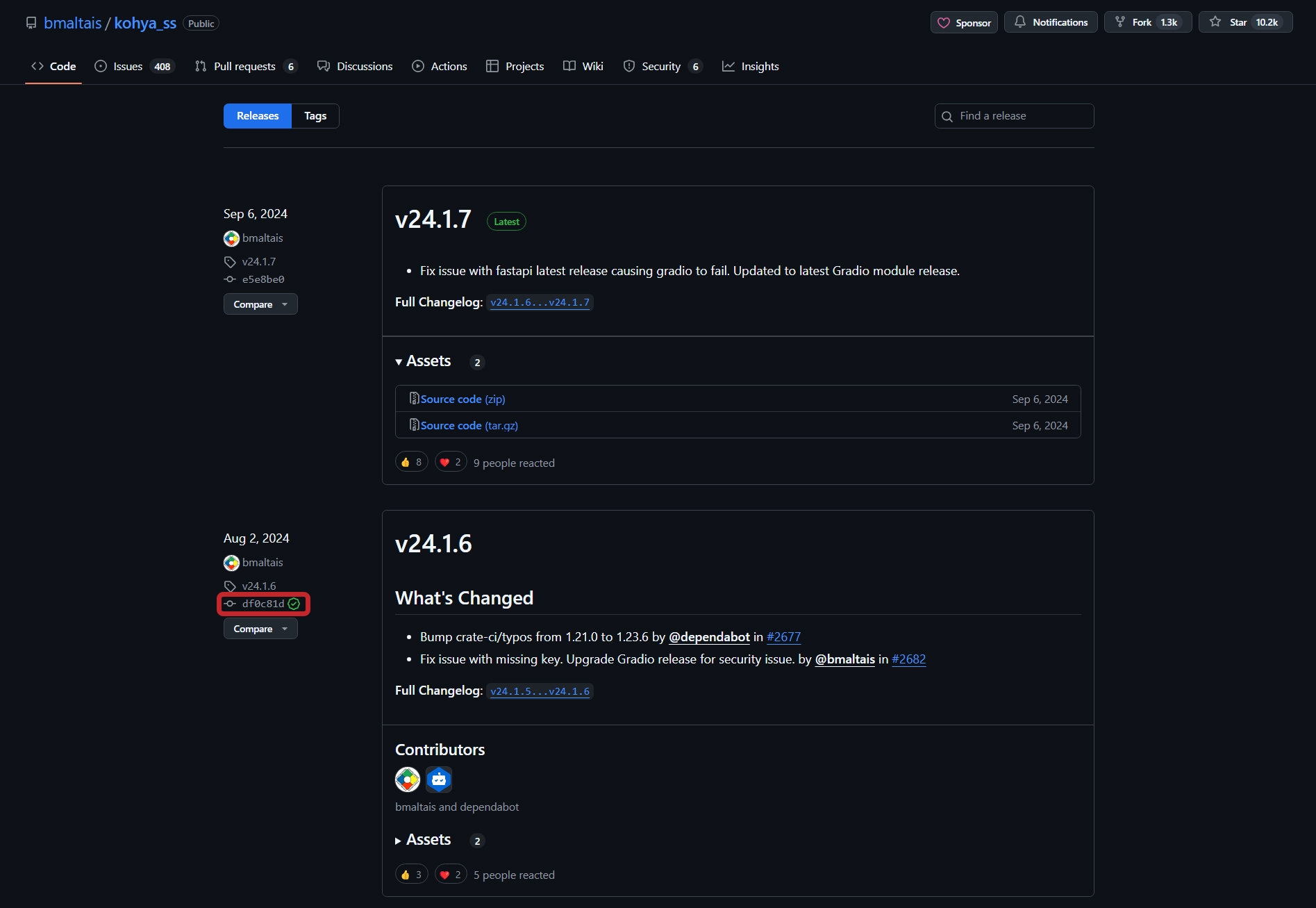Open pull request #2682 link
1316x908 pixels.
pos(908,659)
